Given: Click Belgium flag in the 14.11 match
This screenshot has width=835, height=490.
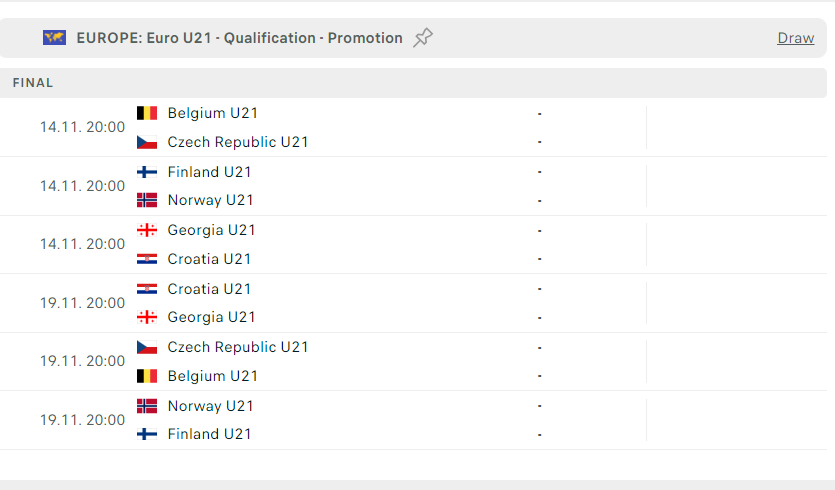Looking at the screenshot, I should pos(147,113).
